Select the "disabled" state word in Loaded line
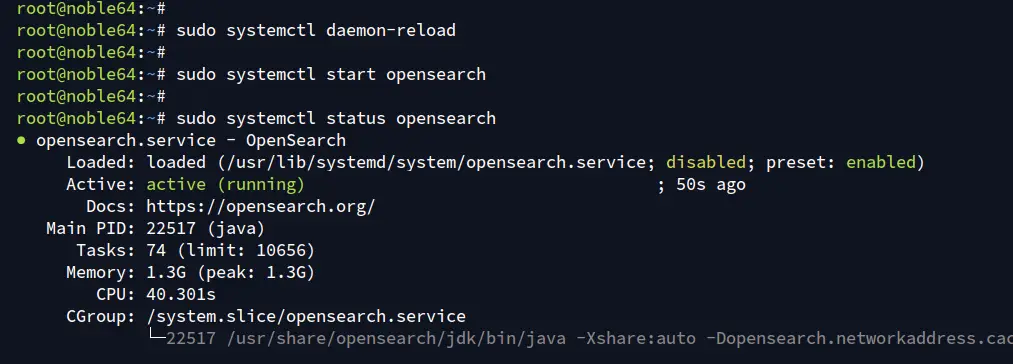 706,162
